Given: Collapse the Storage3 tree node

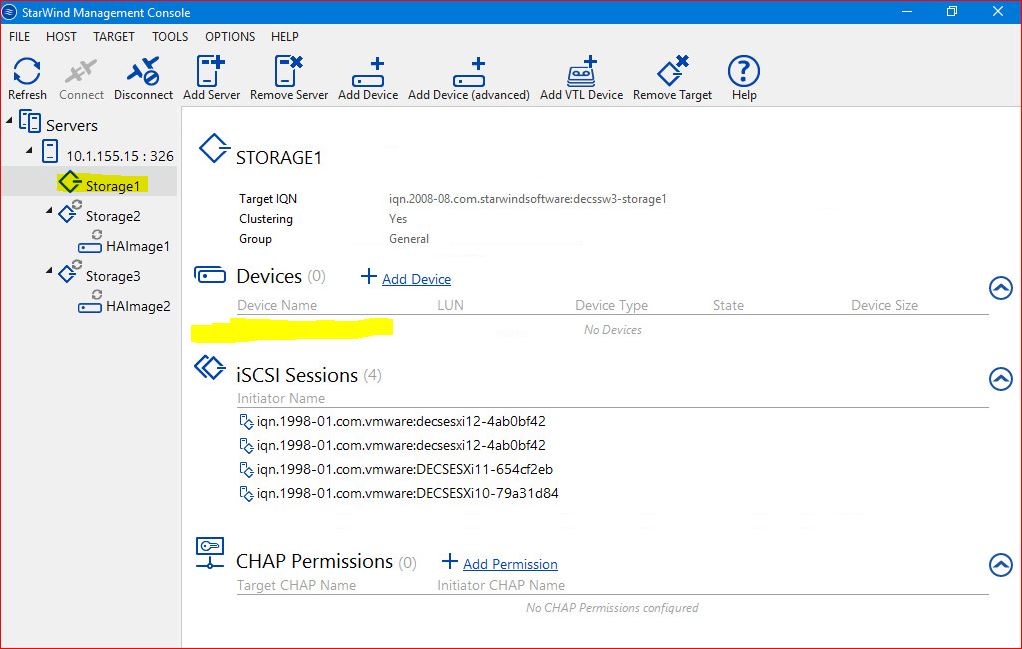Looking at the screenshot, I should click(x=50, y=270).
